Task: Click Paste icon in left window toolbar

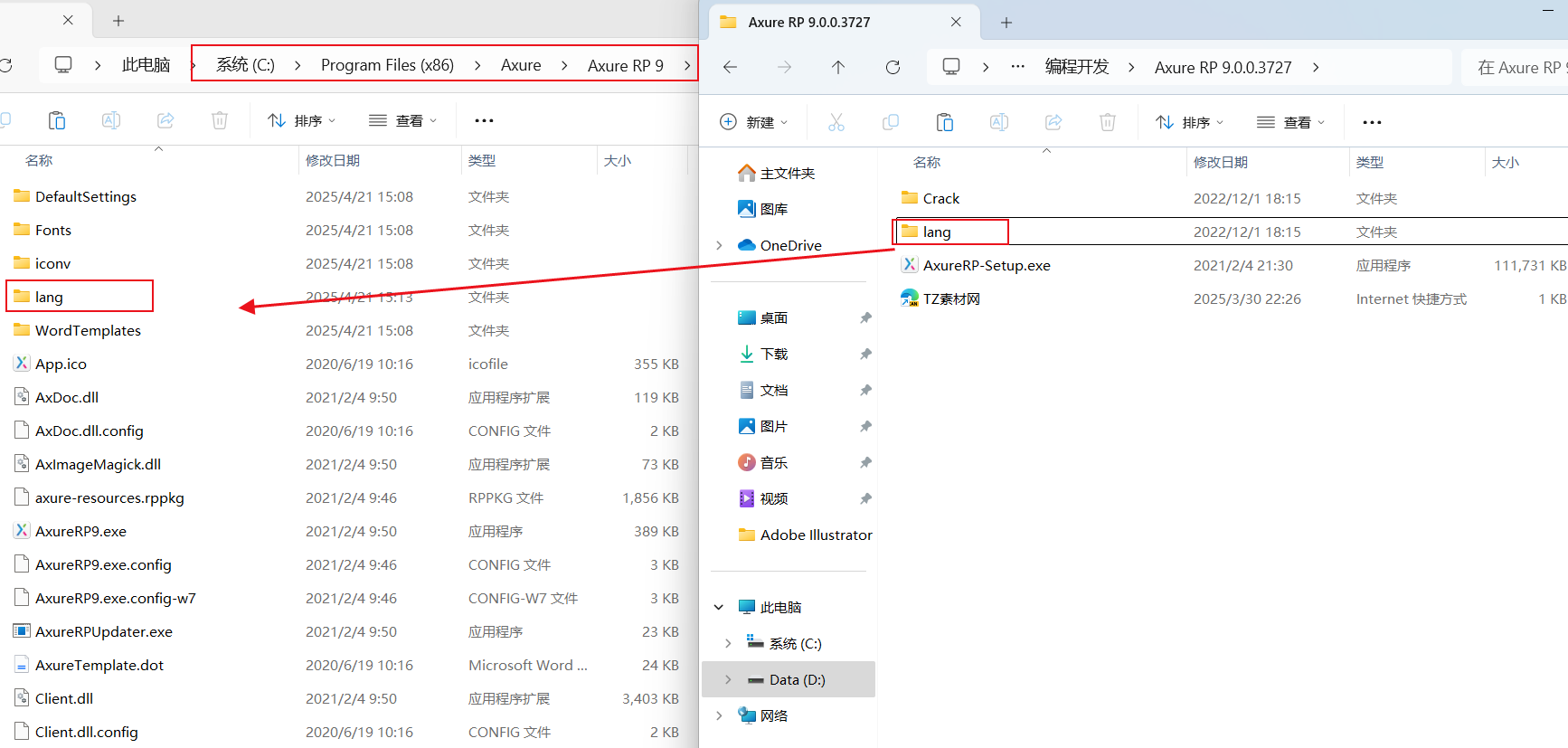Action: coord(57,120)
